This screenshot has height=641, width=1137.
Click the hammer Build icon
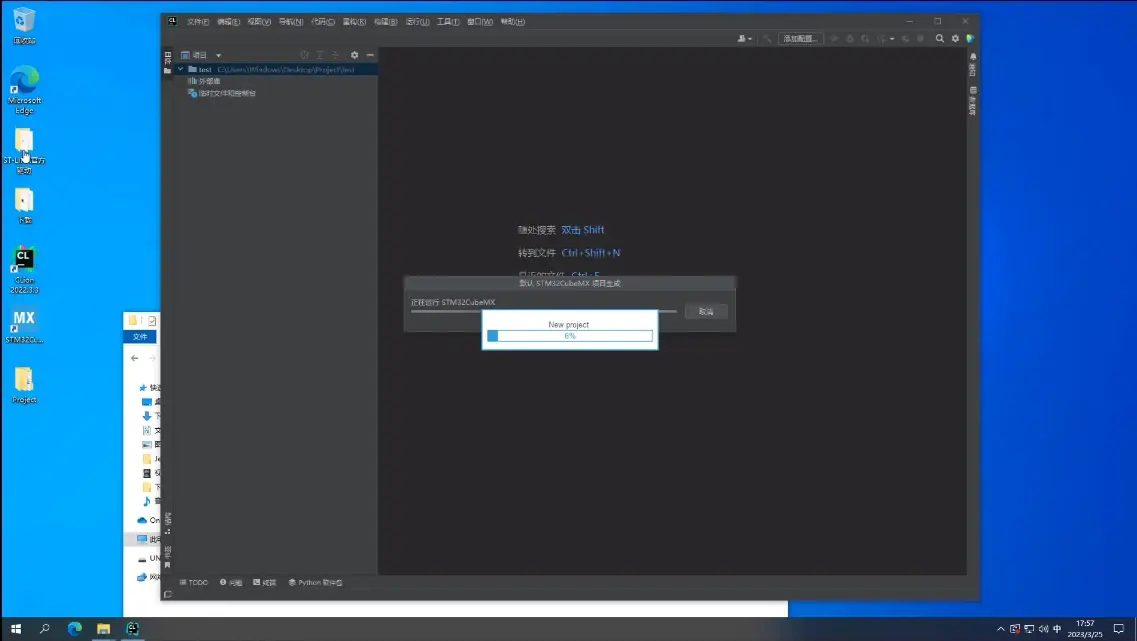[766, 38]
